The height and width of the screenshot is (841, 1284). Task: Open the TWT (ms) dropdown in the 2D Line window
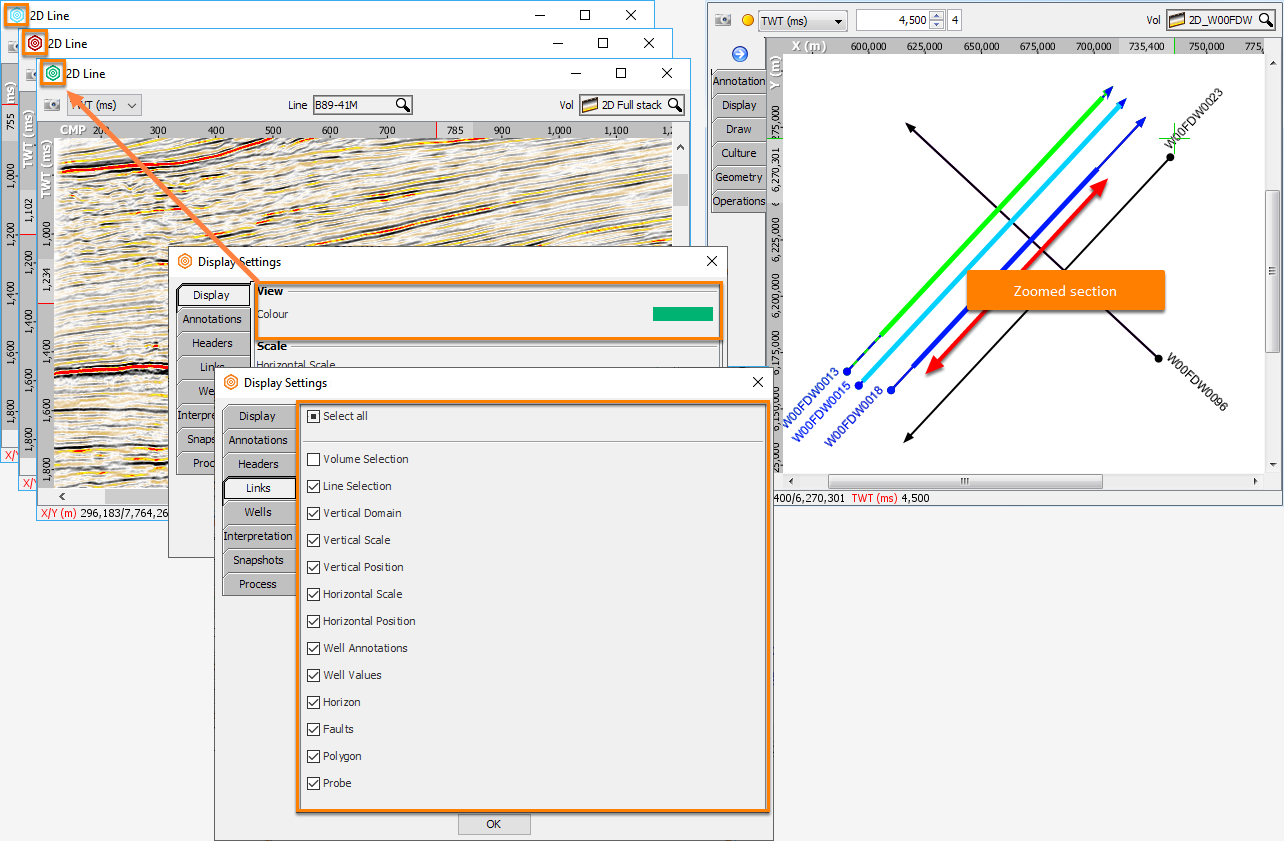coord(104,105)
